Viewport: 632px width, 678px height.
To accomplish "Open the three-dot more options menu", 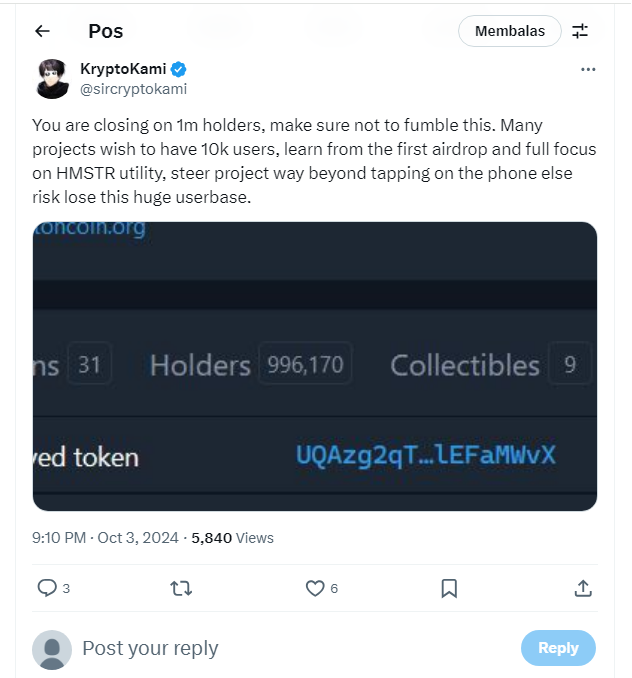I will pos(588,69).
